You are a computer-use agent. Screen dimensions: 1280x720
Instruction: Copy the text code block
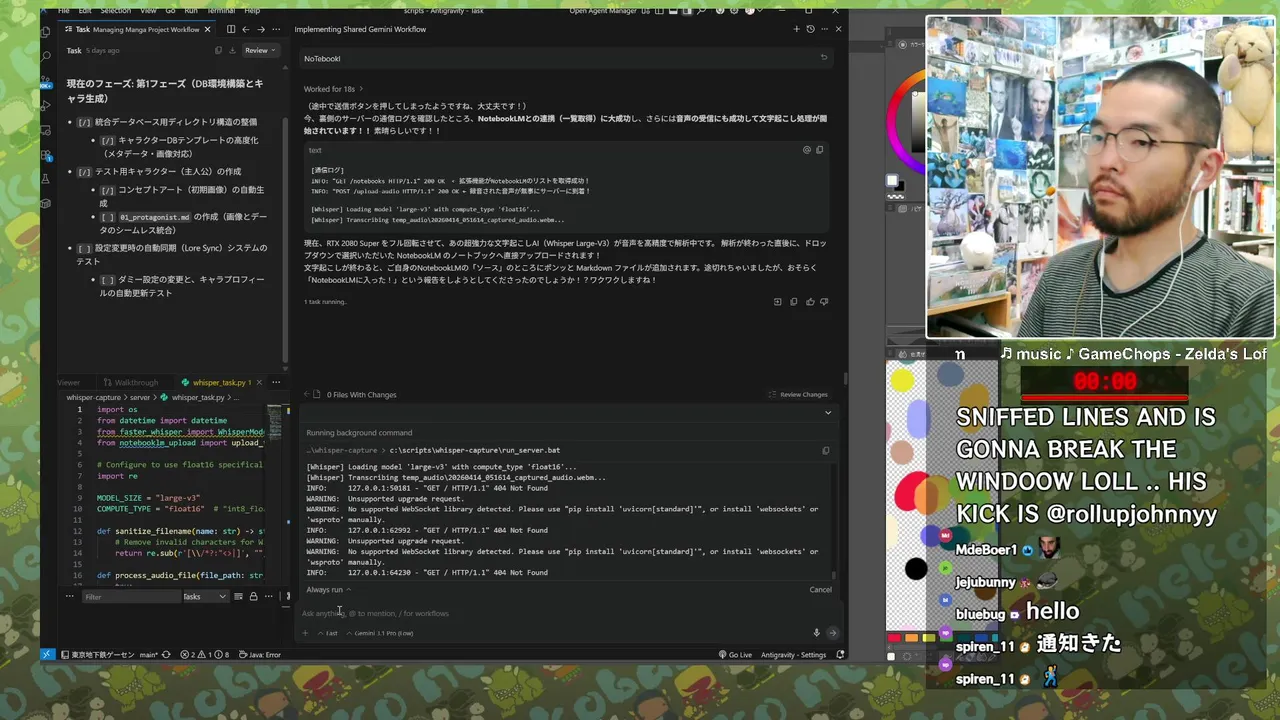[819, 150]
